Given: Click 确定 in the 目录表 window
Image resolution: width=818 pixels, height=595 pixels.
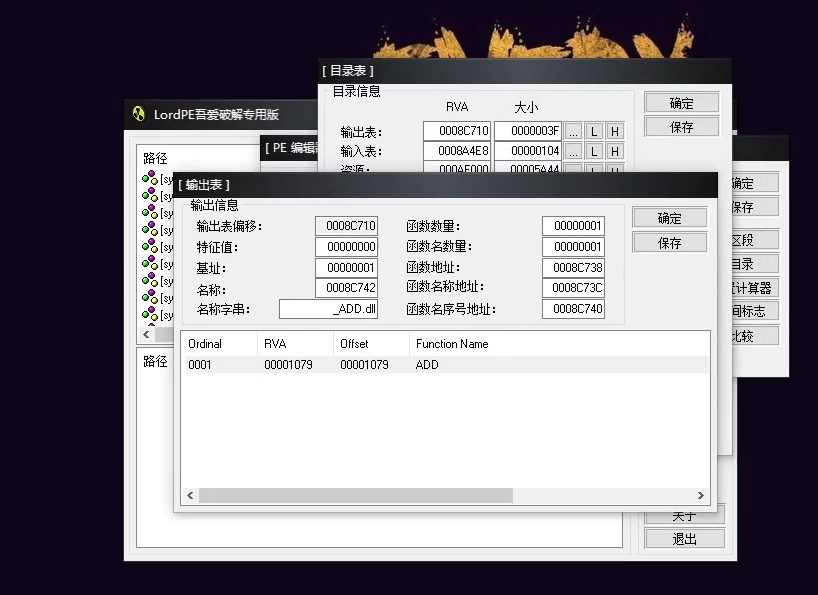Looking at the screenshot, I should 681,103.
